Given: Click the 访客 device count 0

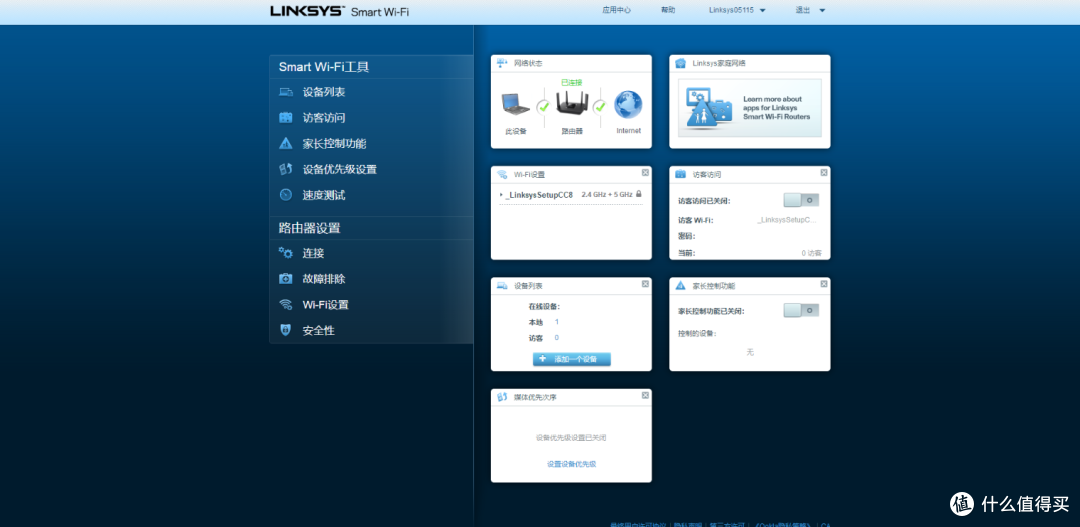Looking at the screenshot, I should tap(557, 338).
